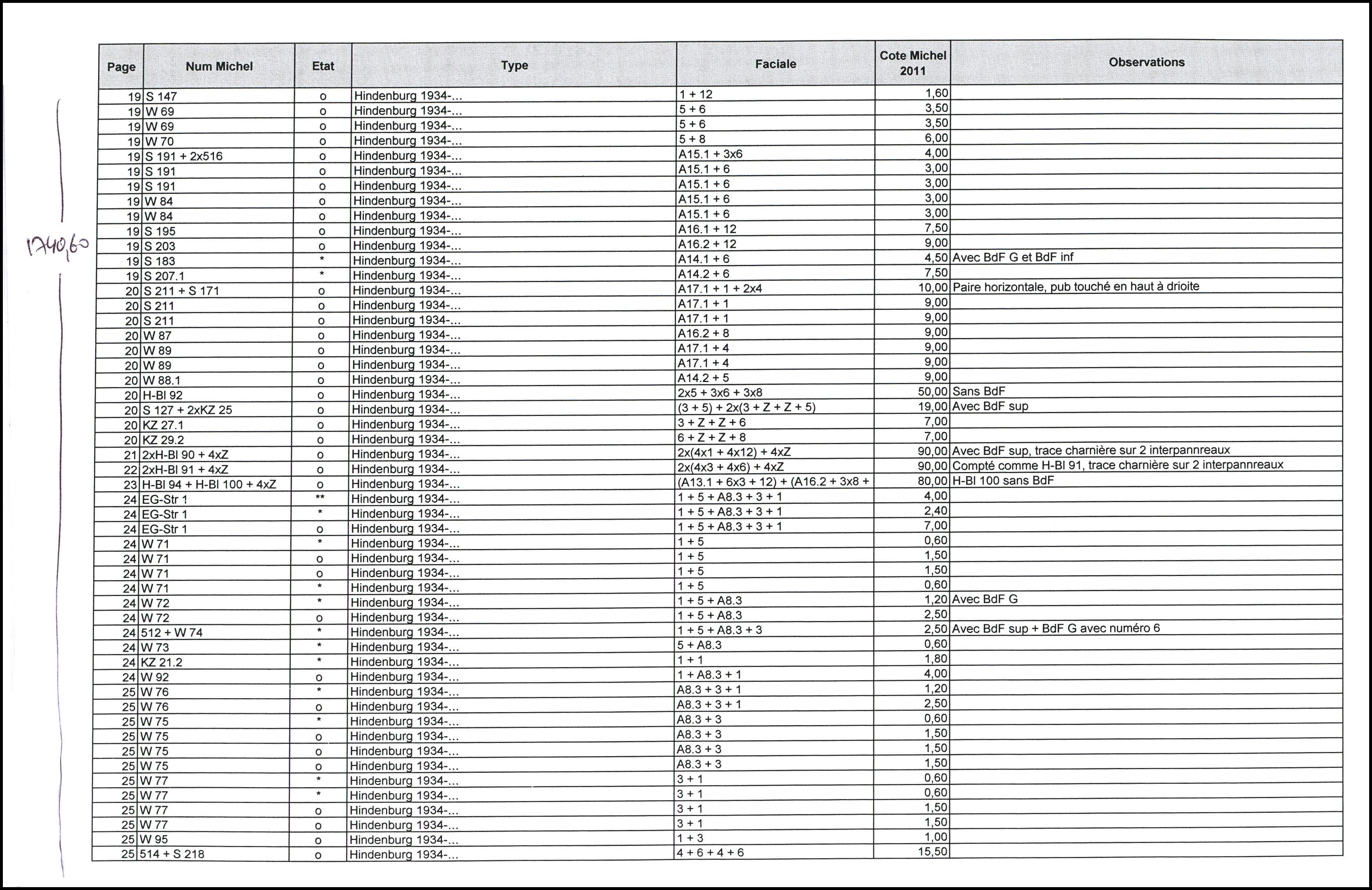Click the handwritten 1740,60 note

(58, 247)
